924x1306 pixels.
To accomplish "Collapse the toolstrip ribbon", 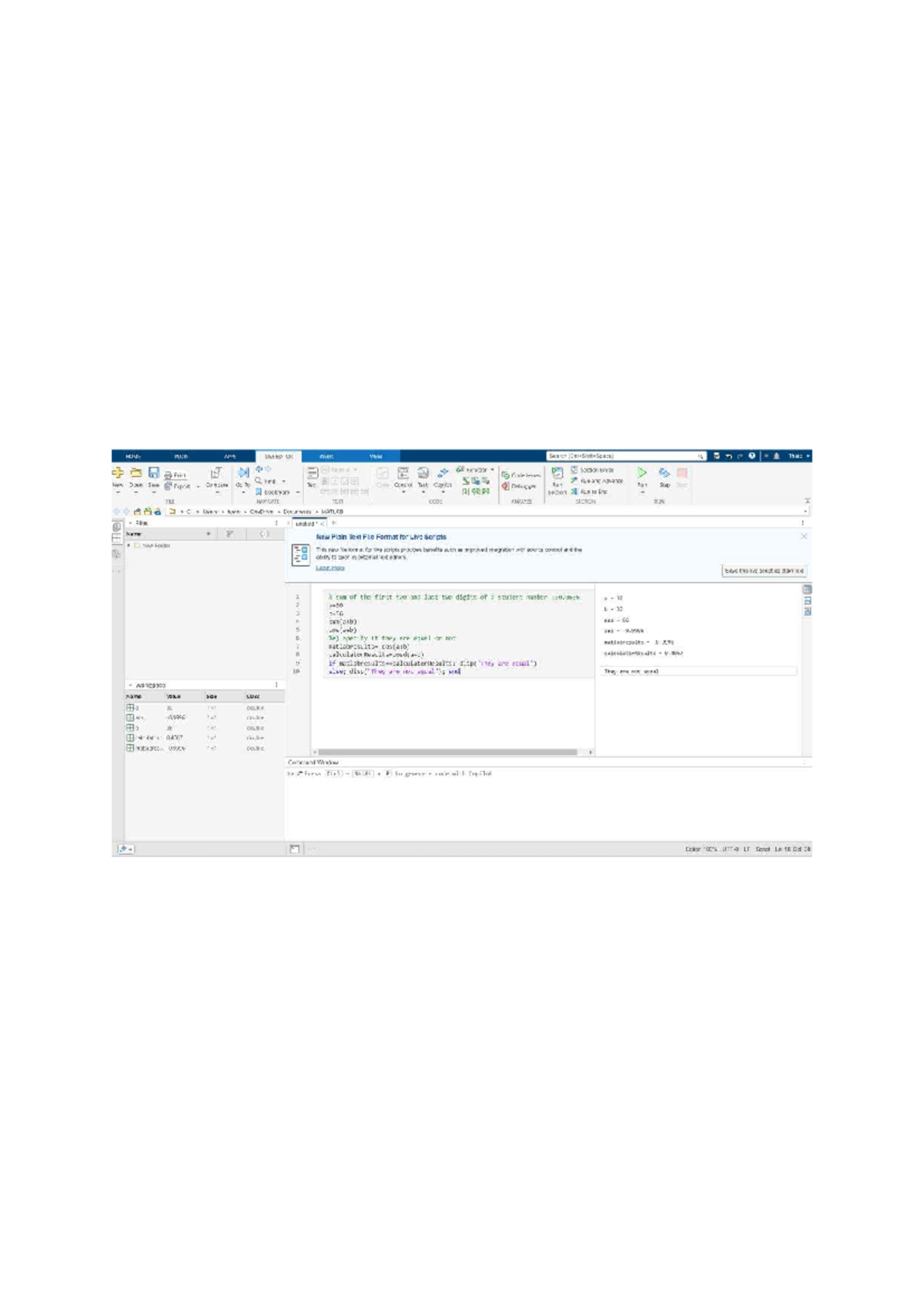I will click(x=807, y=501).
